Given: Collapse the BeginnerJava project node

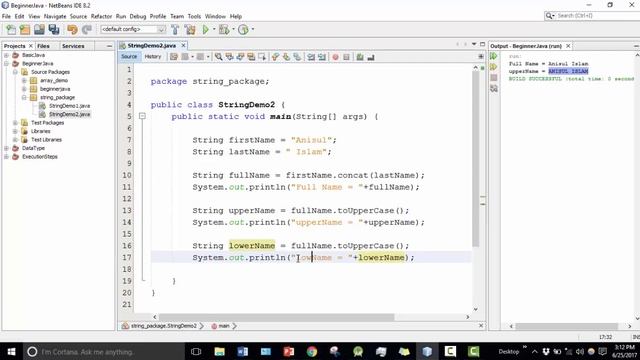Looking at the screenshot, I should [x=7, y=64].
